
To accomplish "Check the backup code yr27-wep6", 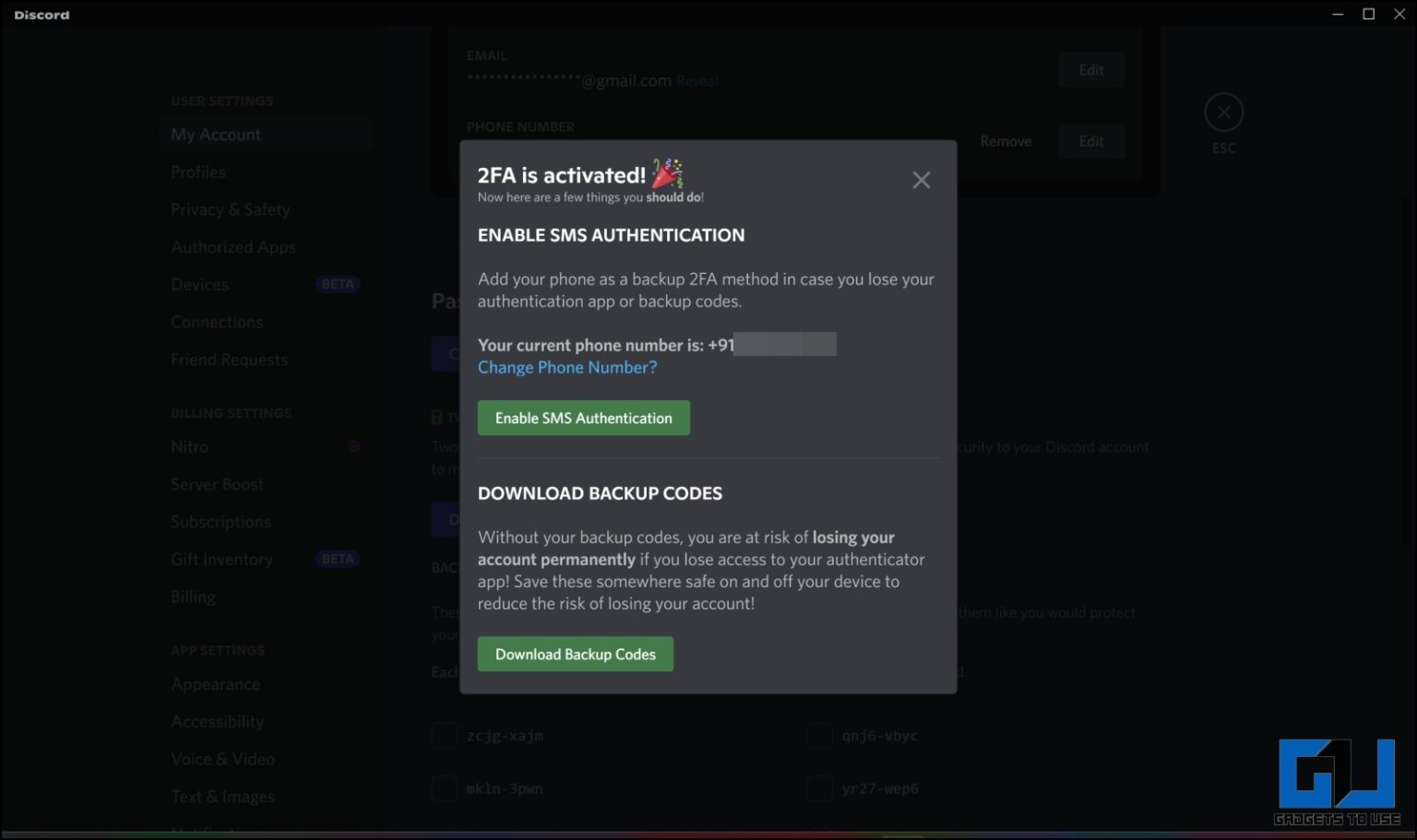I will click(819, 788).
